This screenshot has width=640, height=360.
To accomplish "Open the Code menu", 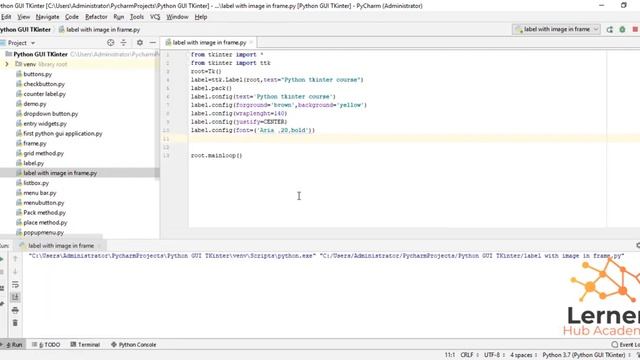I will (72, 17).
